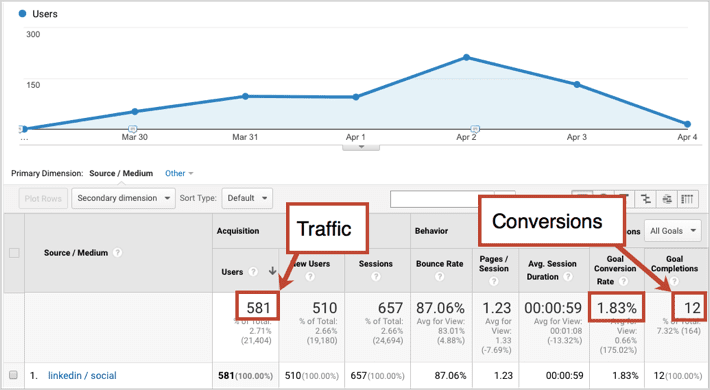Click the Plot Rows button
The width and height of the screenshot is (710, 390).
[x=43, y=198]
